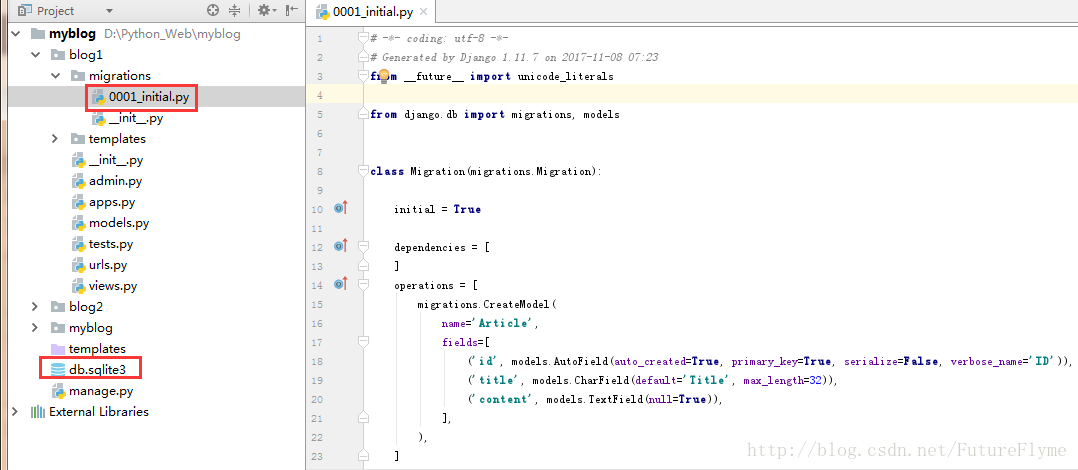Fold the comment block at line 1
The image size is (1078, 470).
coord(364,38)
